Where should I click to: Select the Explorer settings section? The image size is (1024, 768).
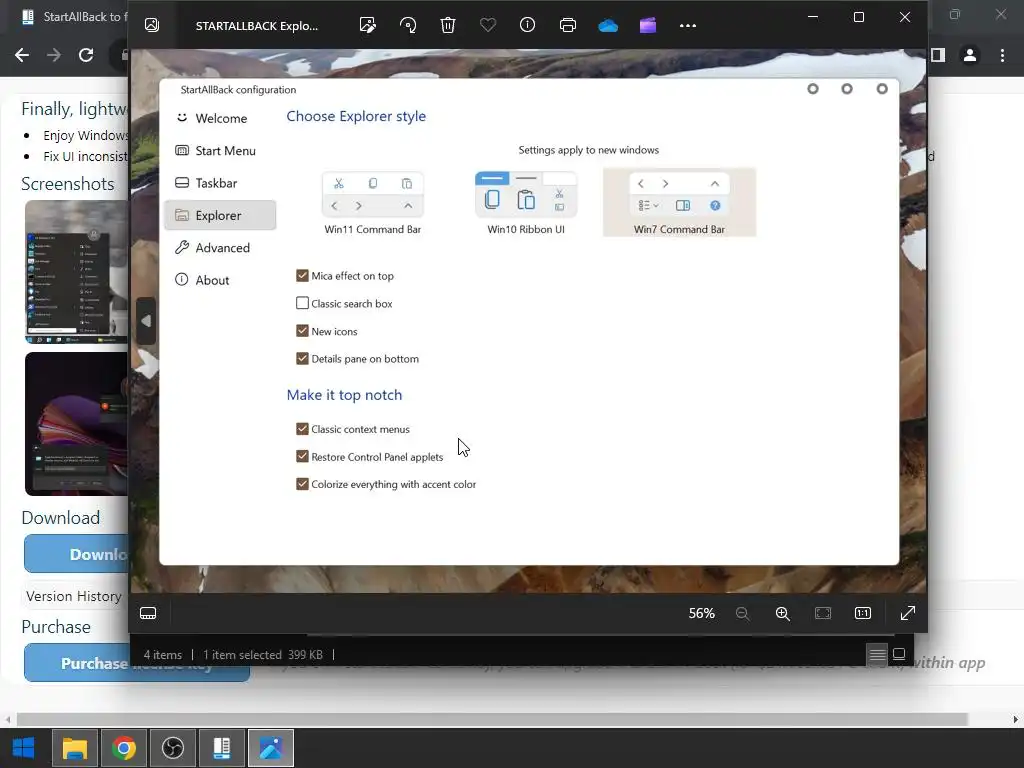point(220,216)
